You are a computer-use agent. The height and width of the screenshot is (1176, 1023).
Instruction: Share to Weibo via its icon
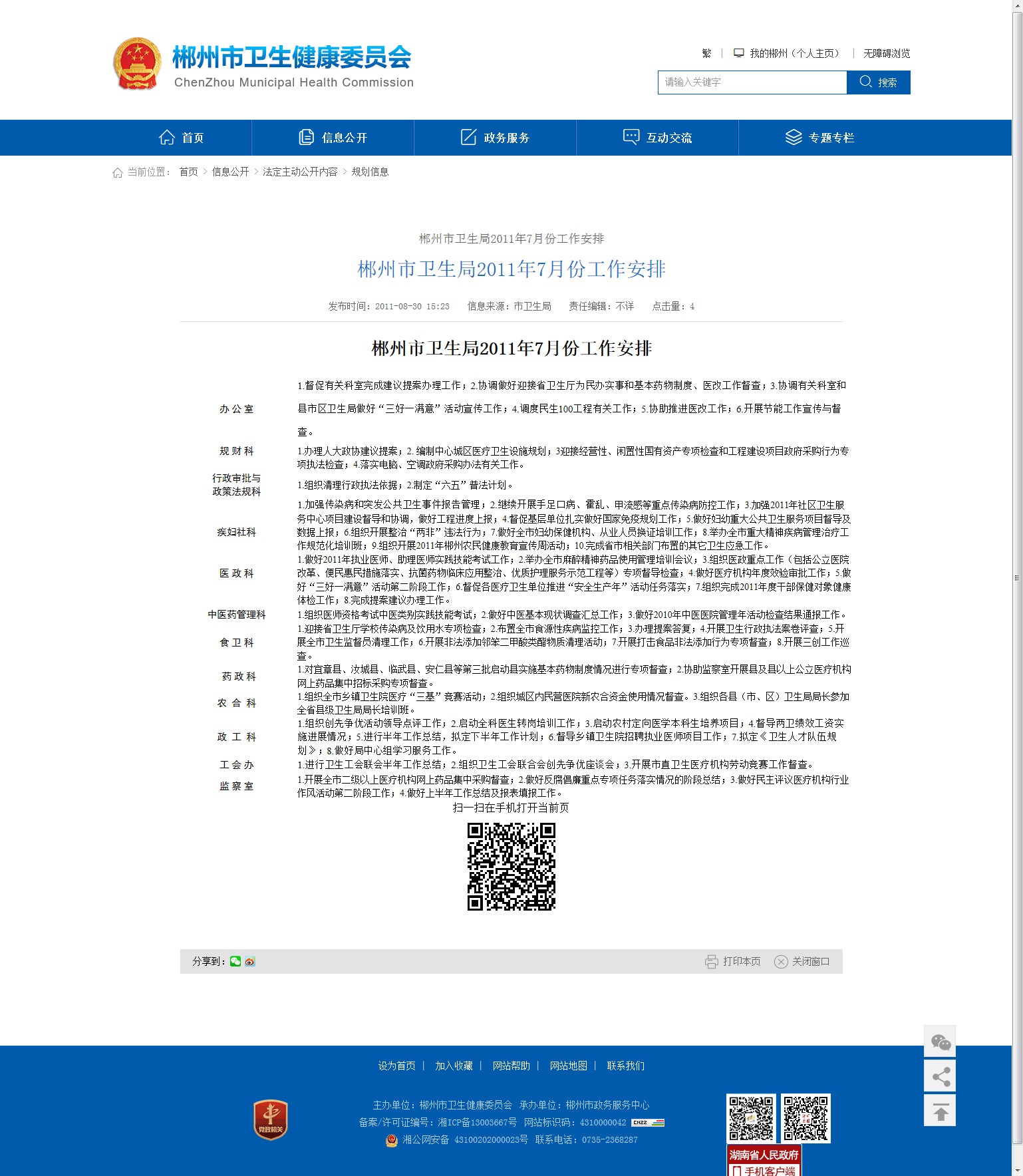(x=250, y=961)
